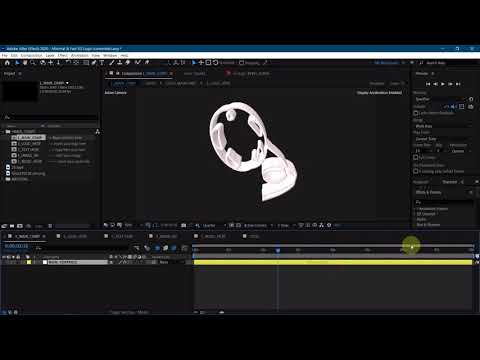Image resolution: width=480 pixels, height=360 pixels.
Task: Click the Play button in Preview panel
Action: click(x=443, y=84)
